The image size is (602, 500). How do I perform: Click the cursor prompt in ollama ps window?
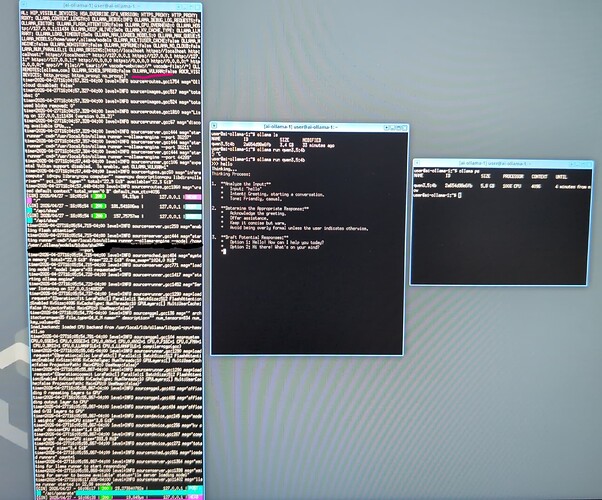(x=460, y=195)
